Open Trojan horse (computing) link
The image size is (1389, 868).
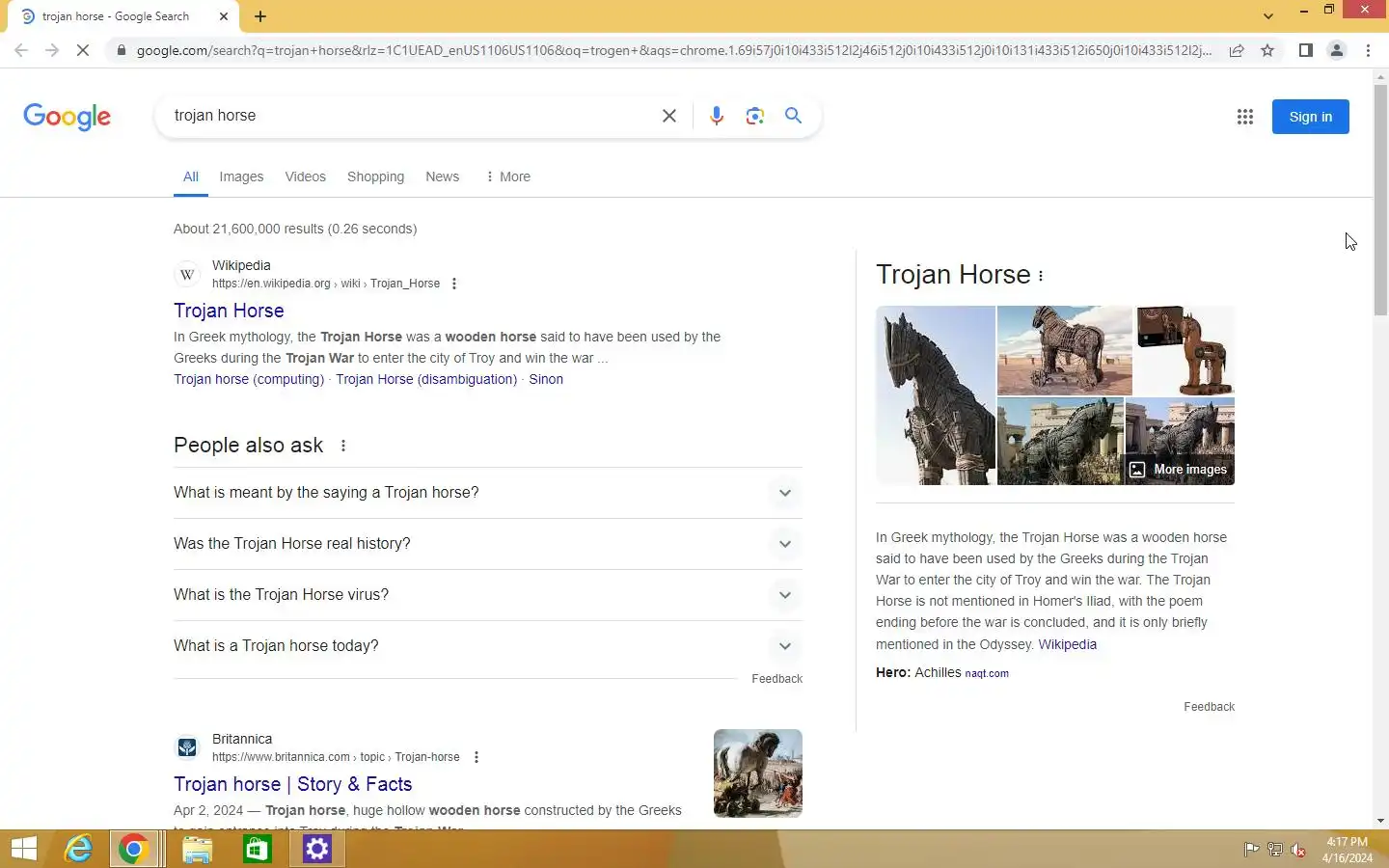(x=249, y=379)
